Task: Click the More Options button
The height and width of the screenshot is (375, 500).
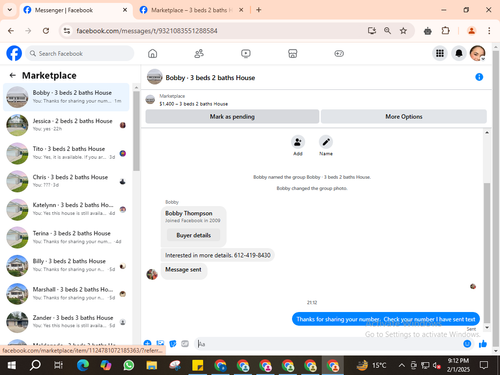Action: click(404, 116)
